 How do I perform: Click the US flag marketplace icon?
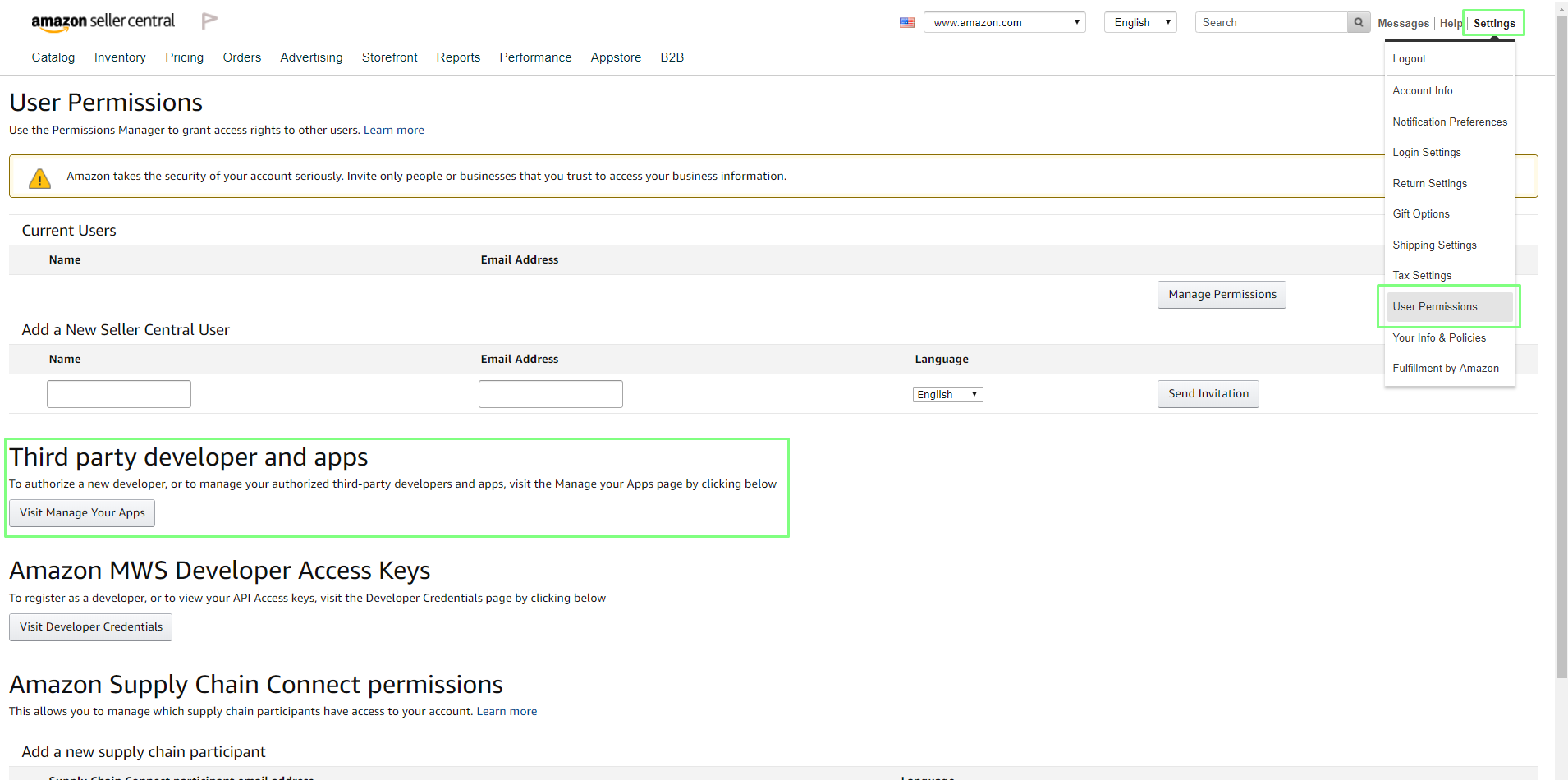[x=906, y=23]
